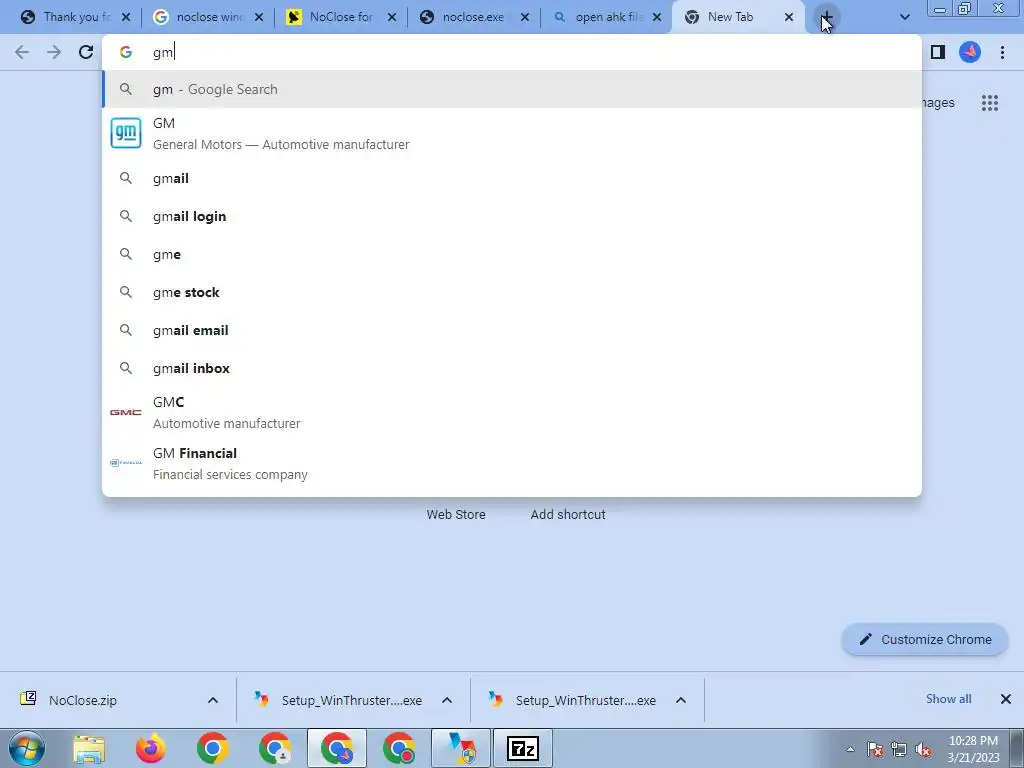Open the second Setup_WinThruster download
The height and width of the screenshot is (768, 1024).
(x=585, y=700)
